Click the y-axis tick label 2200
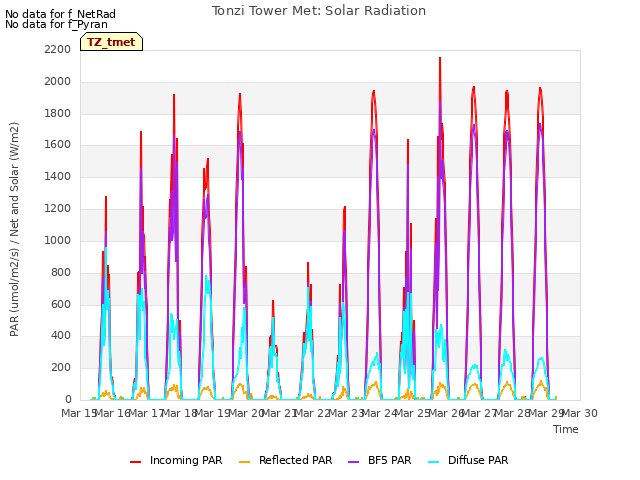640x480 pixels. click(58, 49)
